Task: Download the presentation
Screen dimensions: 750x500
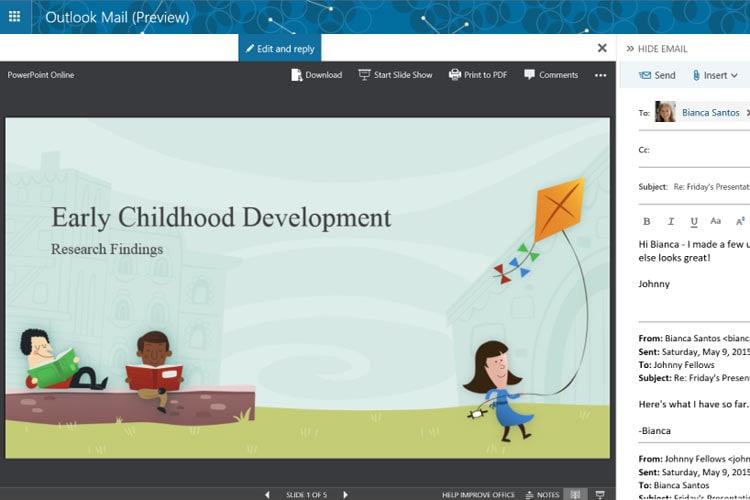Action: pyautogui.click(x=316, y=75)
